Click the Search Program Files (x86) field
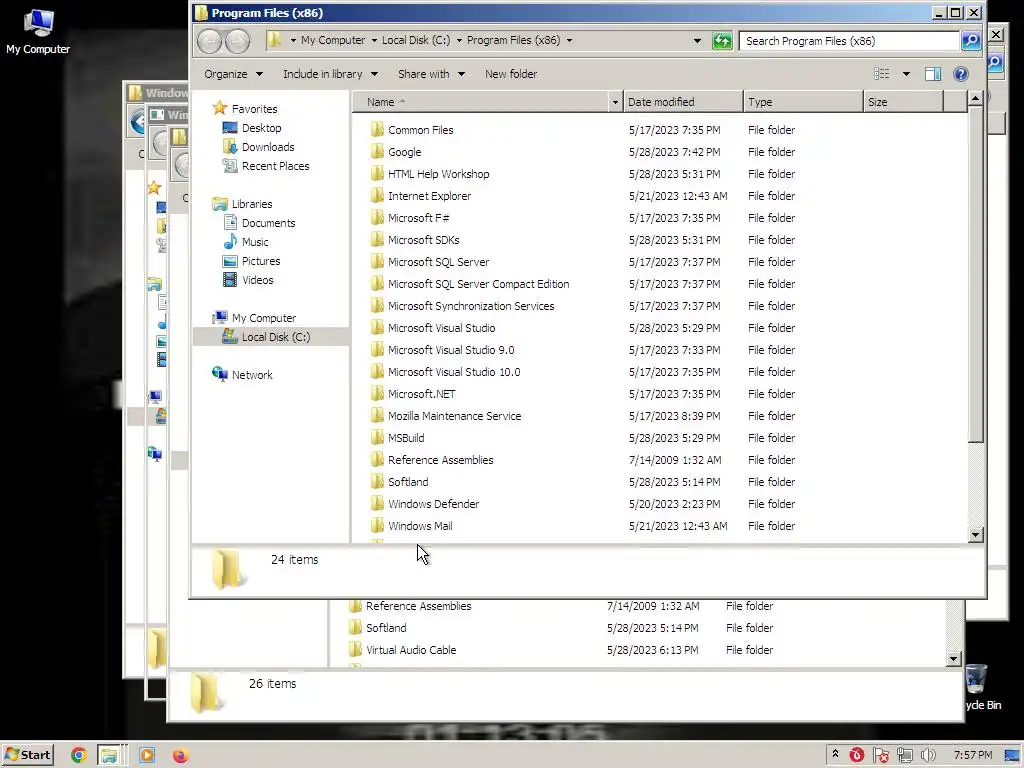Screen dimensions: 1024x768 [849, 40]
